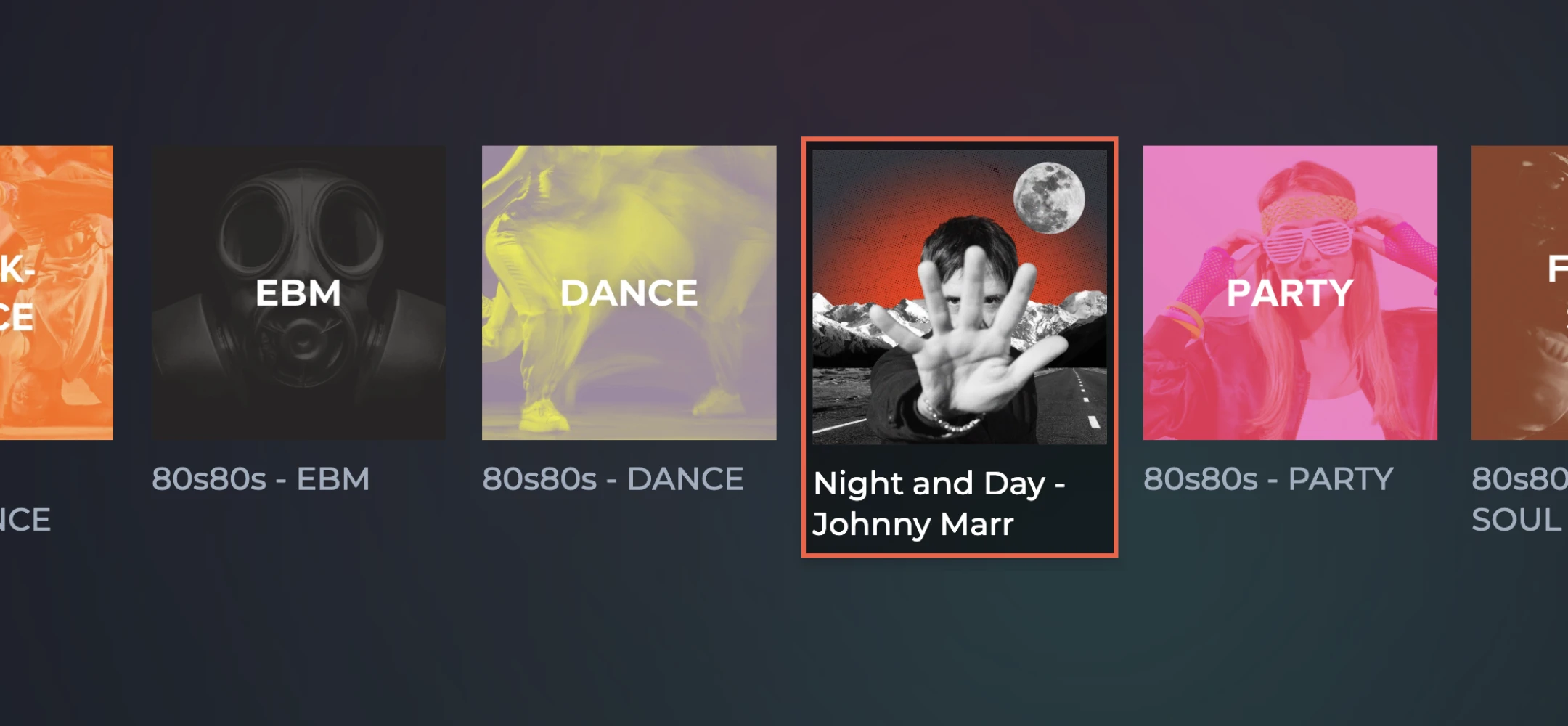Click the "80s80s - PARTY" caption
The height and width of the screenshot is (726, 1568).
1268,479
